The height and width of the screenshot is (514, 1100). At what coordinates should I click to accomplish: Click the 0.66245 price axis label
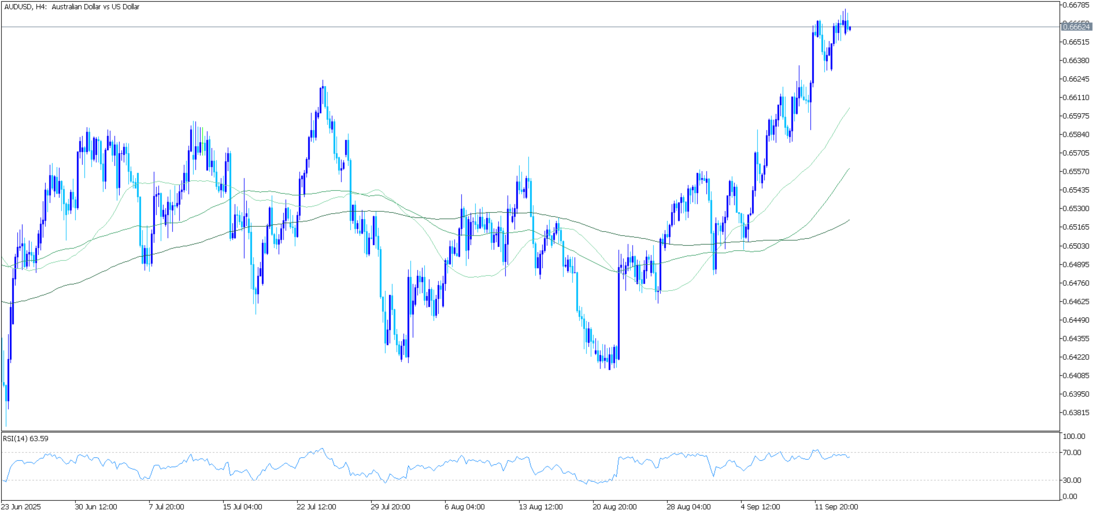click(1076, 79)
